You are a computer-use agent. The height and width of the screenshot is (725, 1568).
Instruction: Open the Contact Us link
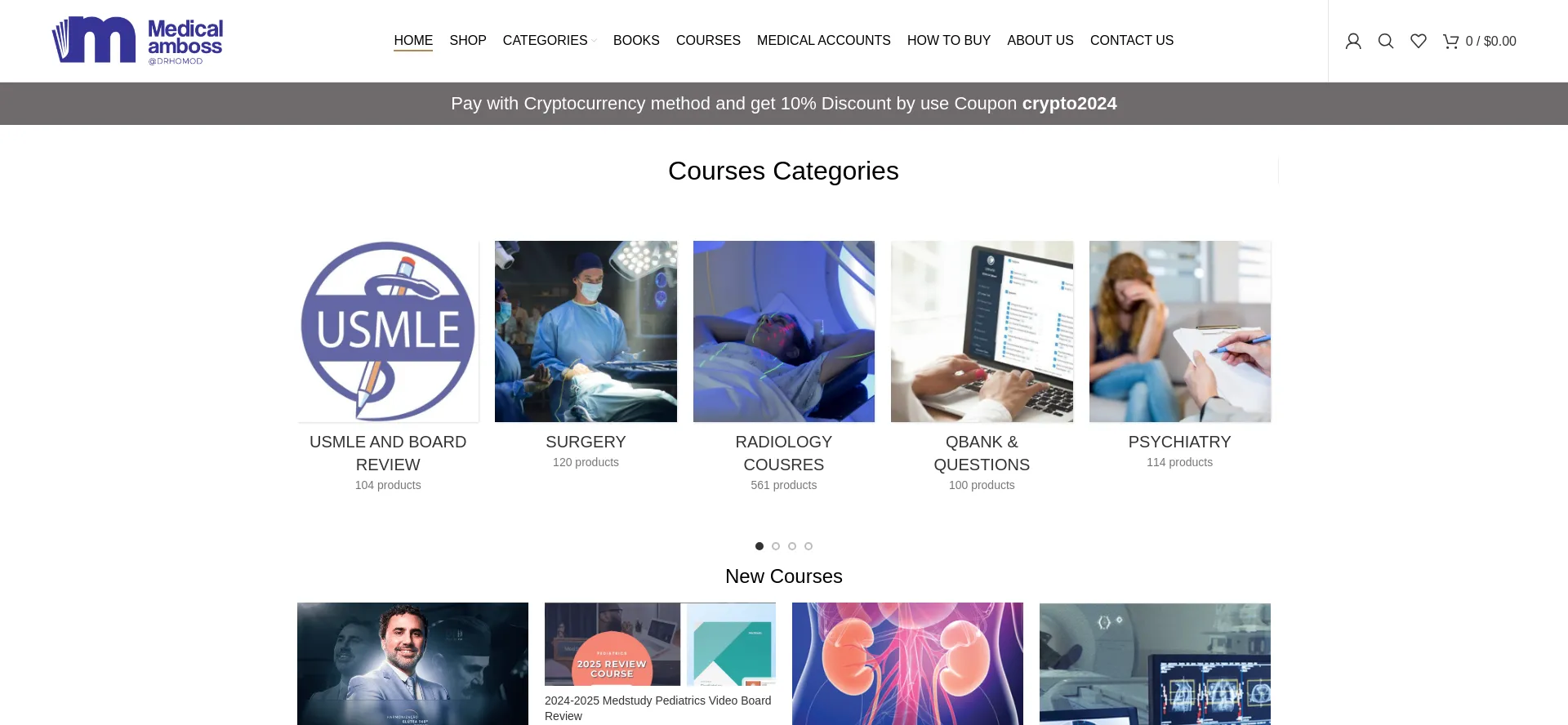click(1131, 40)
